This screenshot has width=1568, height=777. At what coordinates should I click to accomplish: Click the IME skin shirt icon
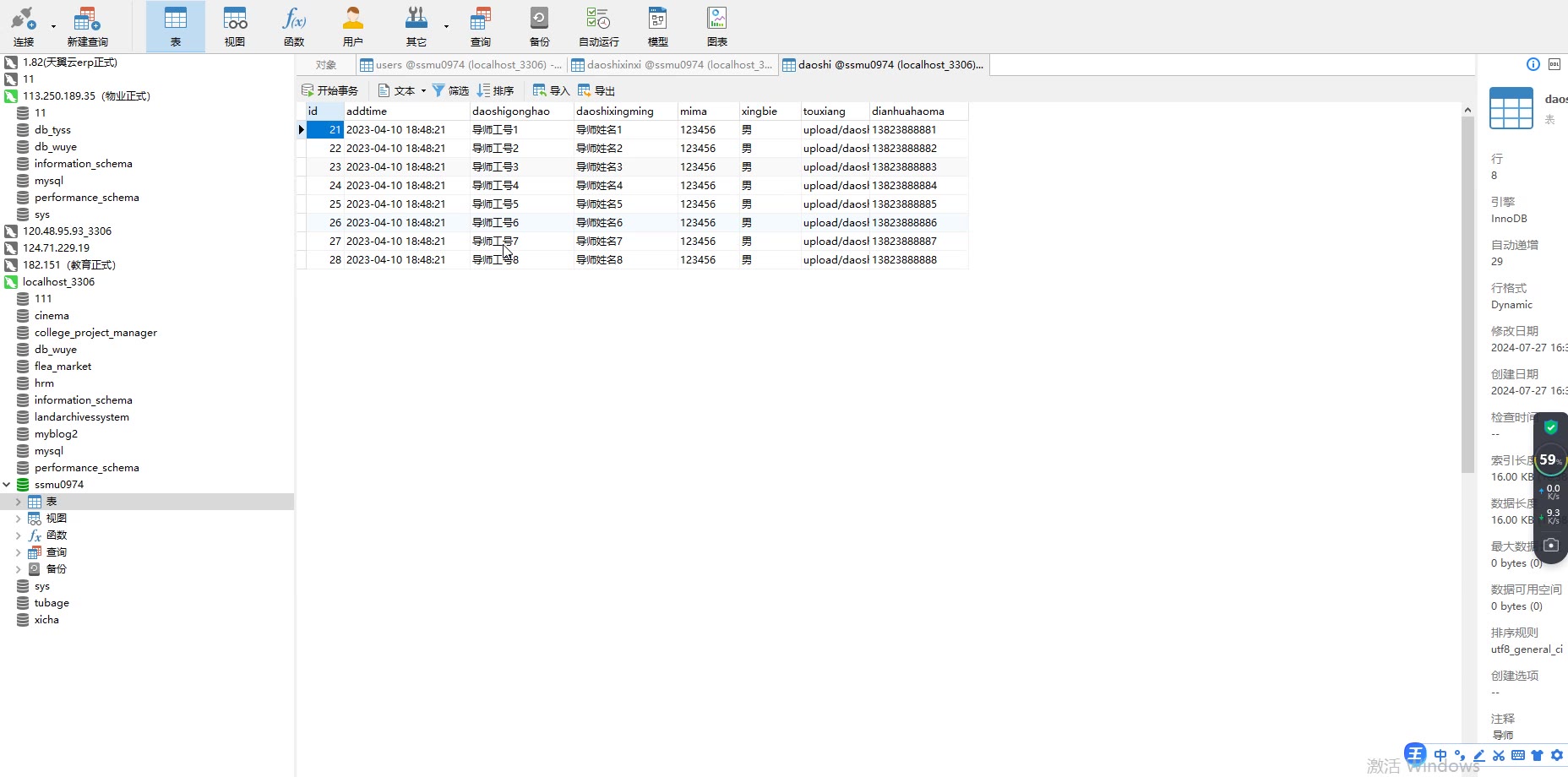(1538, 755)
